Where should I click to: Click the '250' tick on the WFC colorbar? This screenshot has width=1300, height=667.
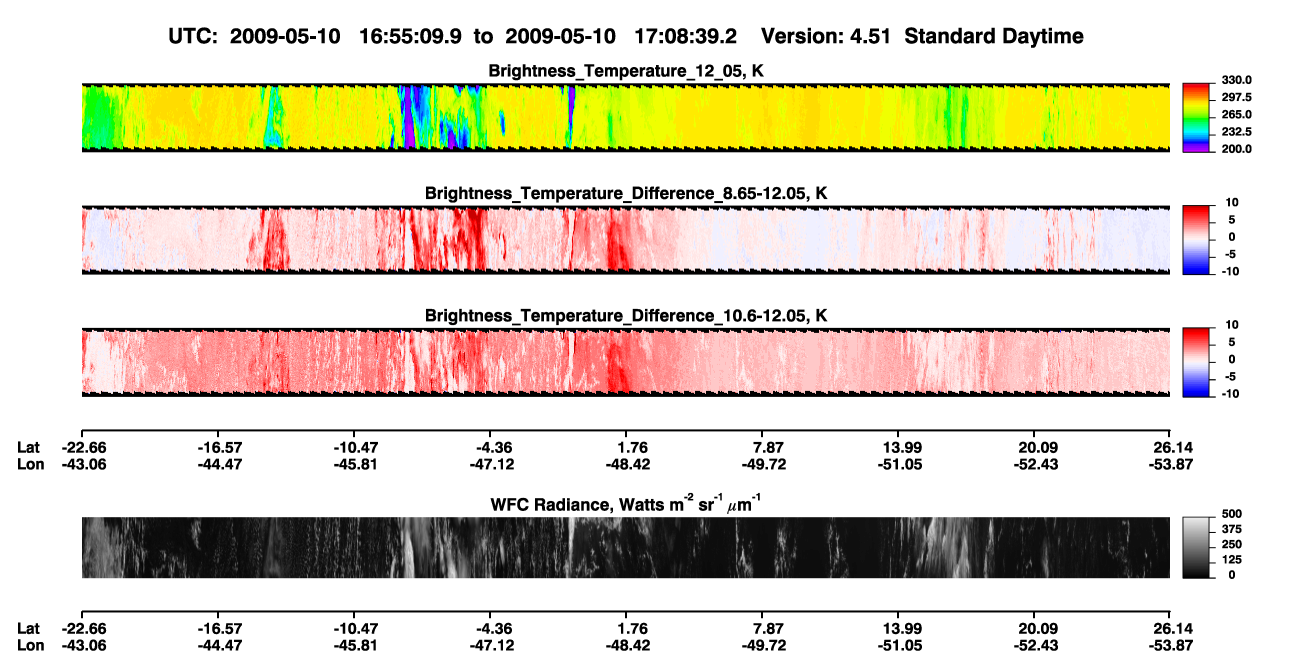[x=1234, y=544]
